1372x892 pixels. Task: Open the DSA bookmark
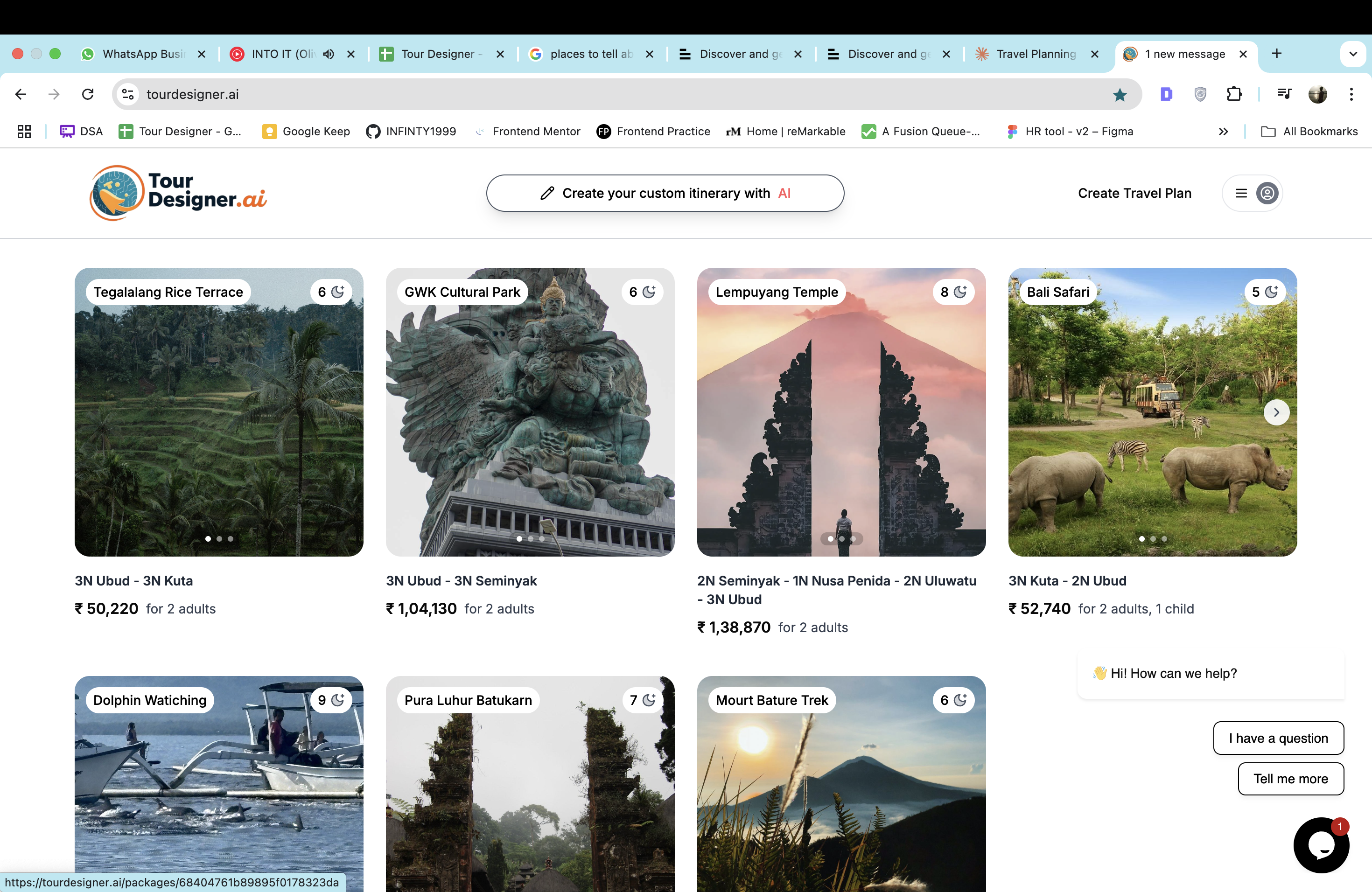81,132
